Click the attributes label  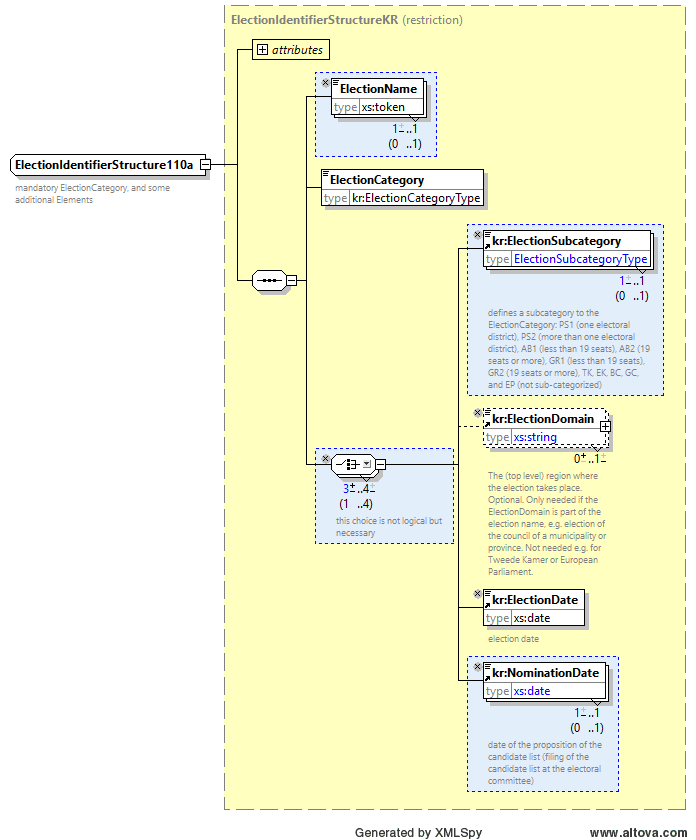[297, 50]
